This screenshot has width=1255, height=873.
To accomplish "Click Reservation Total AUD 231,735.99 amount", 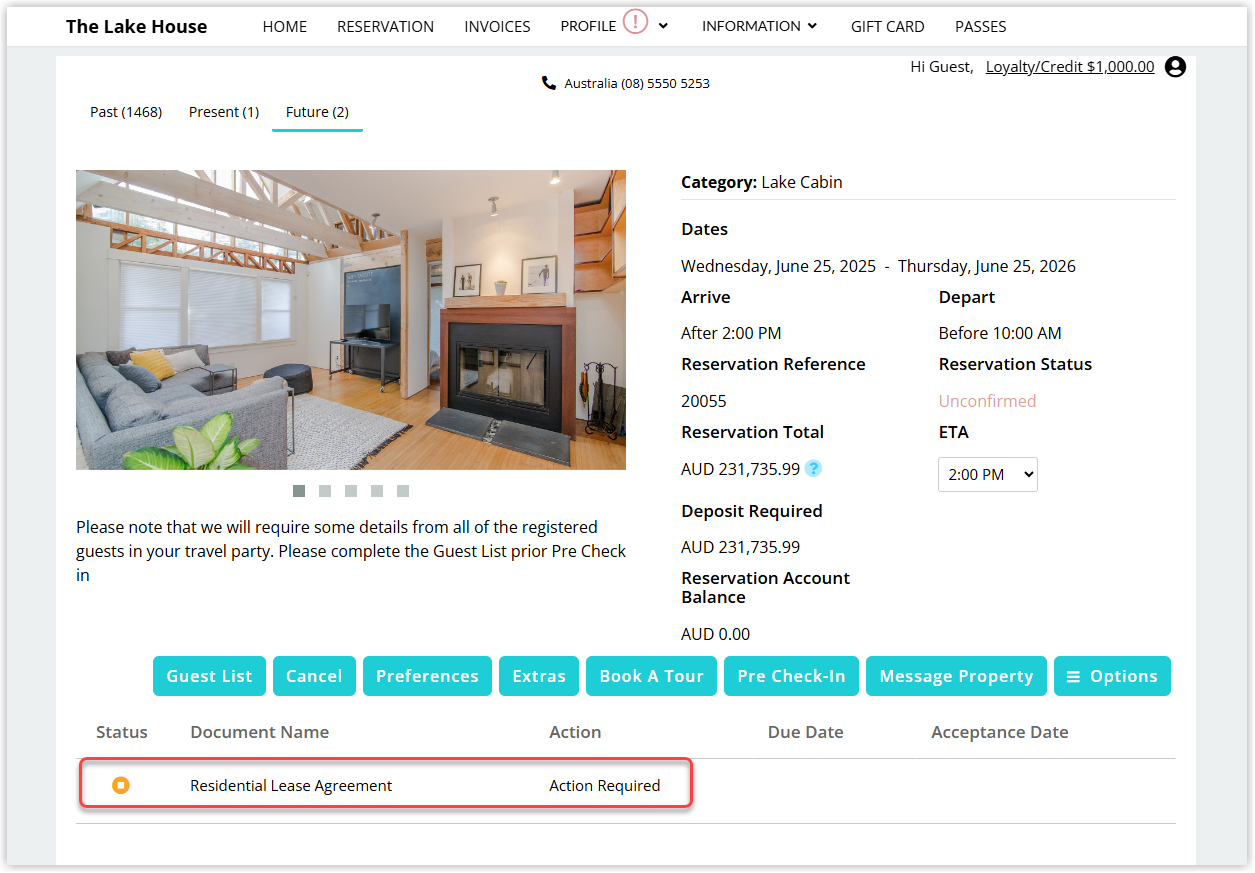I will [741, 469].
